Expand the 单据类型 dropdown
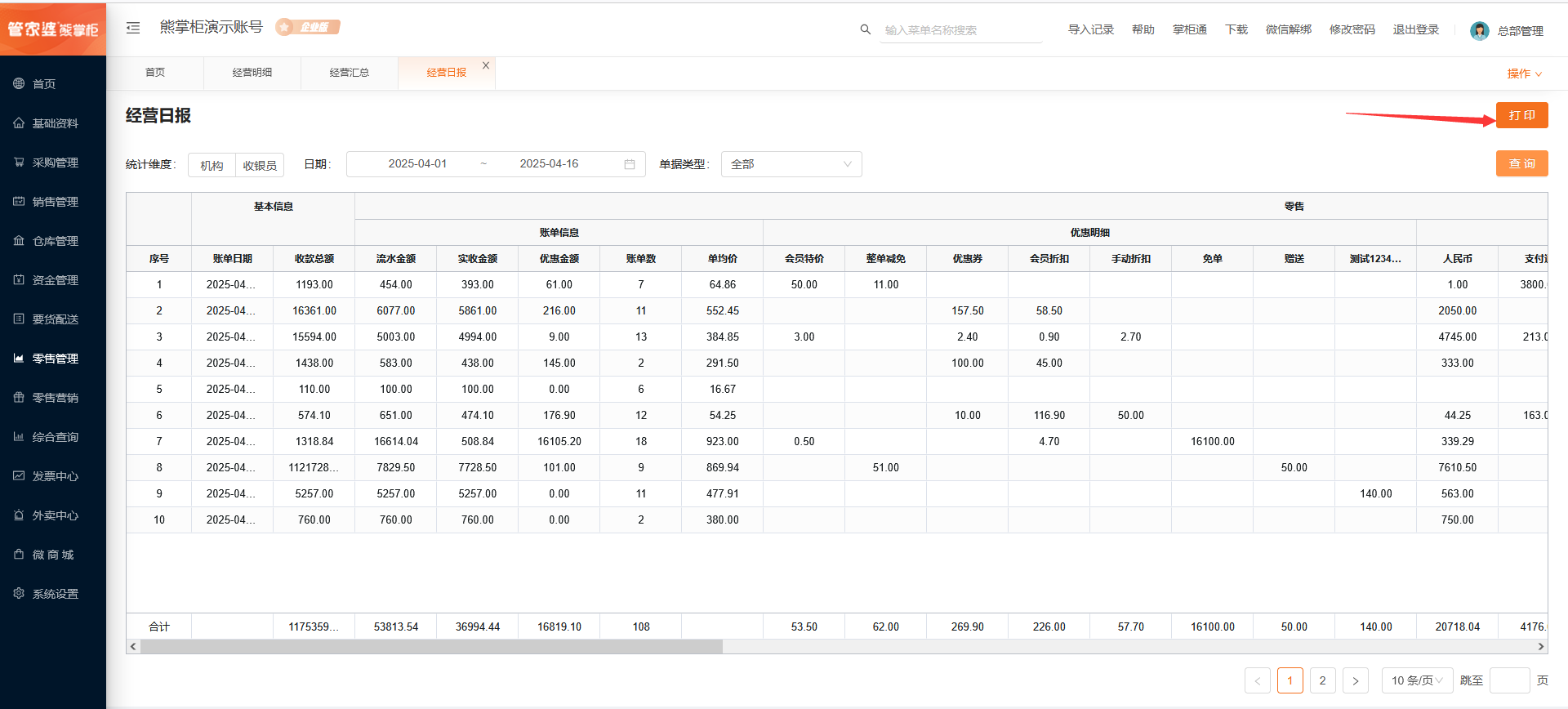 pos(791,164)
